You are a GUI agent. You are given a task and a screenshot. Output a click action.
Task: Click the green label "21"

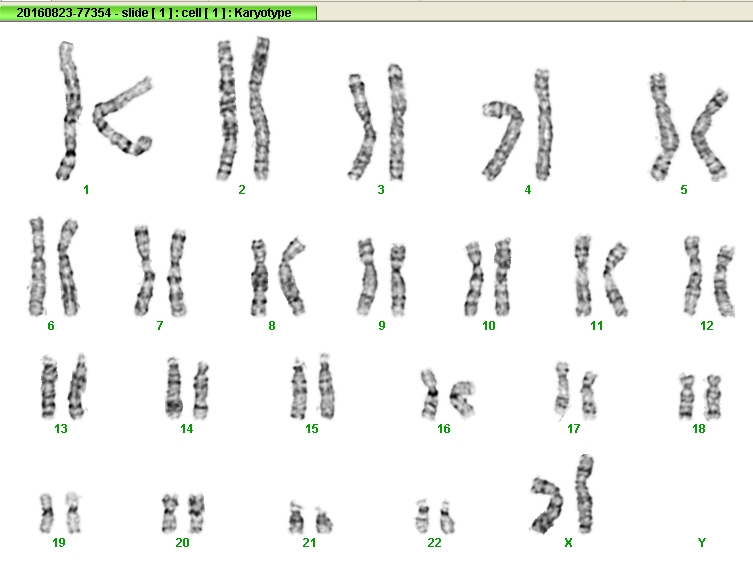click(309, 543)
